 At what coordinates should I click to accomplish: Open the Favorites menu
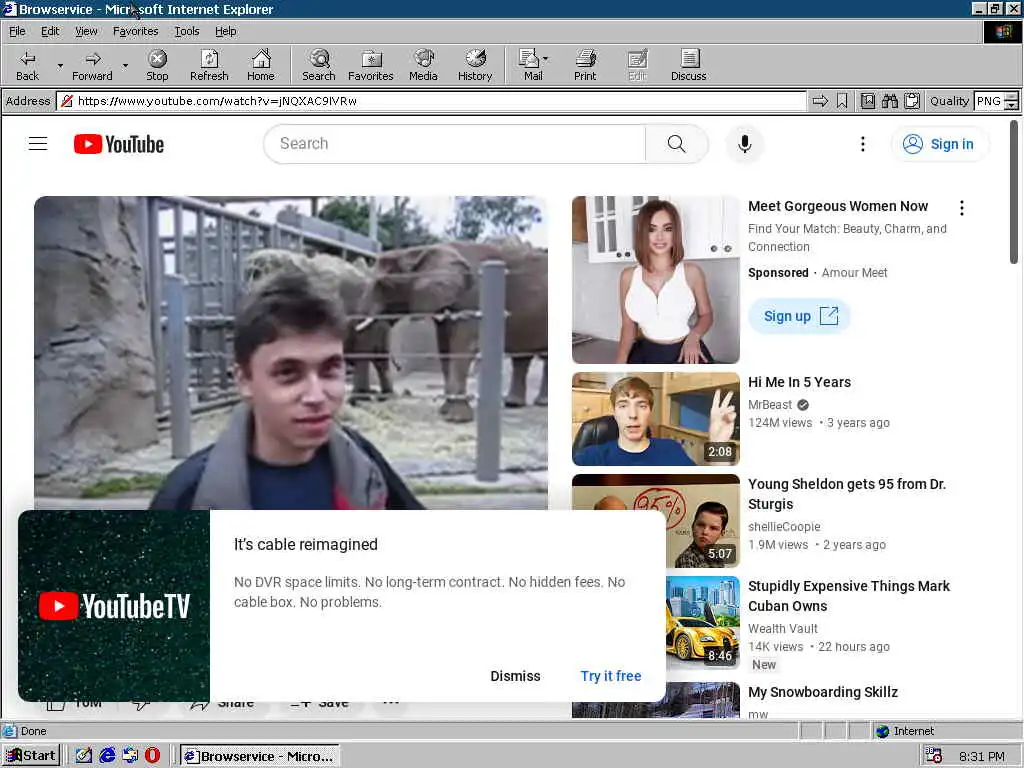(135, 31)
